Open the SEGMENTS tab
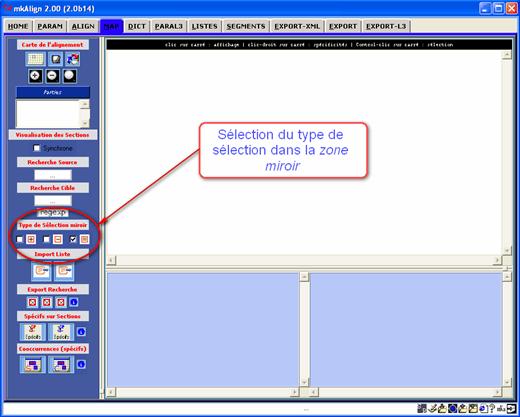Viewport: 520px width, 417px height. pos(246,26)
